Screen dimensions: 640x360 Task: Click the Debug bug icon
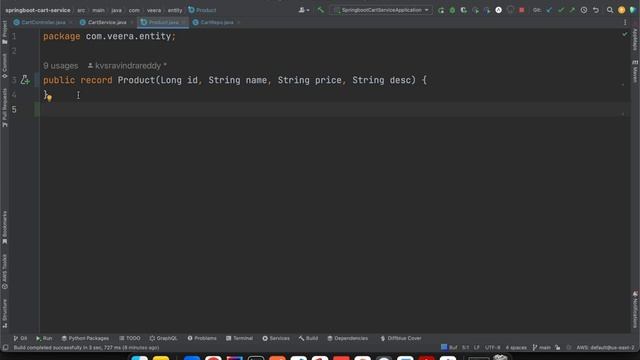tap(452, 10)
